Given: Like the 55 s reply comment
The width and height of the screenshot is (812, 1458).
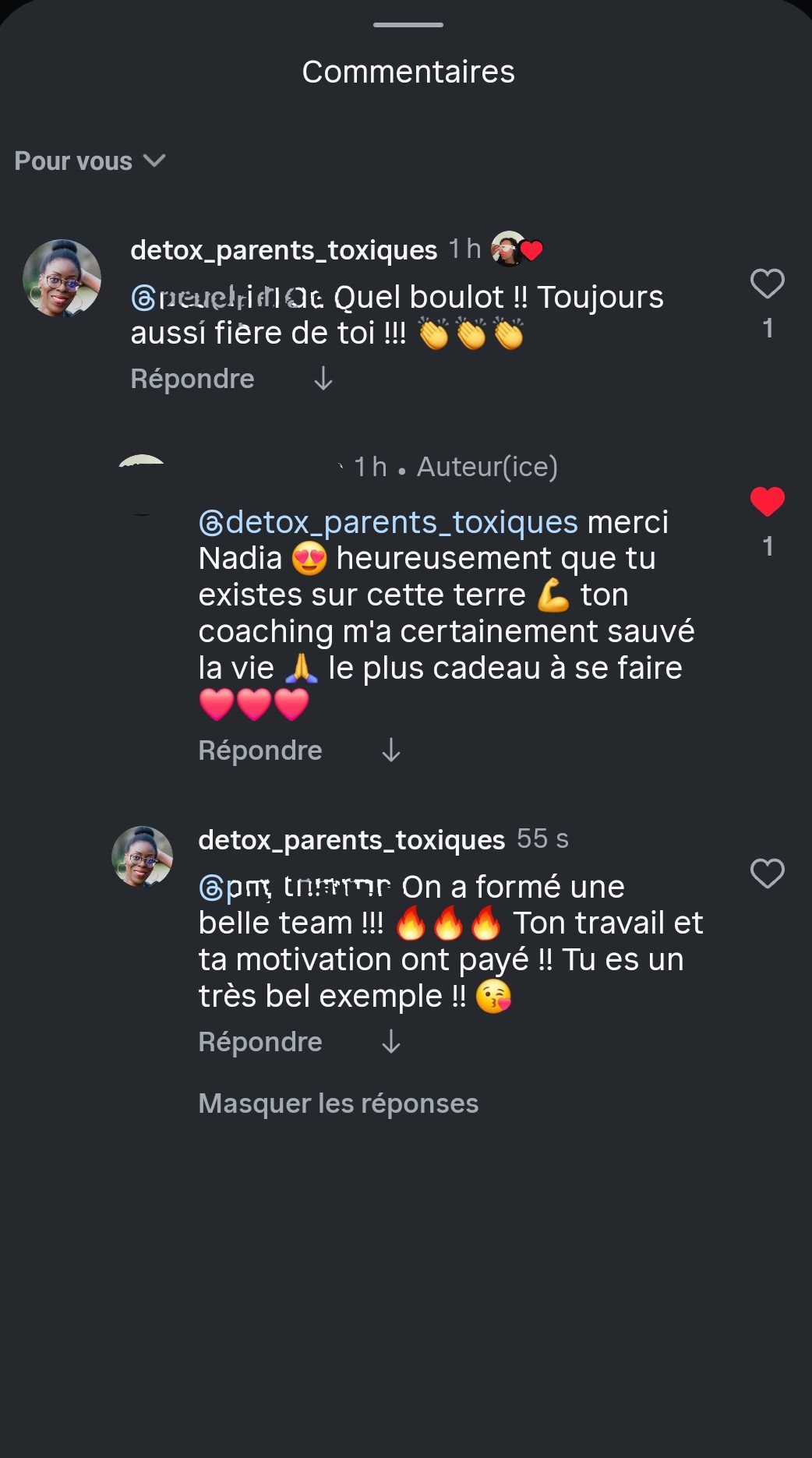Looking at the screenshot, I should [767, 874].
